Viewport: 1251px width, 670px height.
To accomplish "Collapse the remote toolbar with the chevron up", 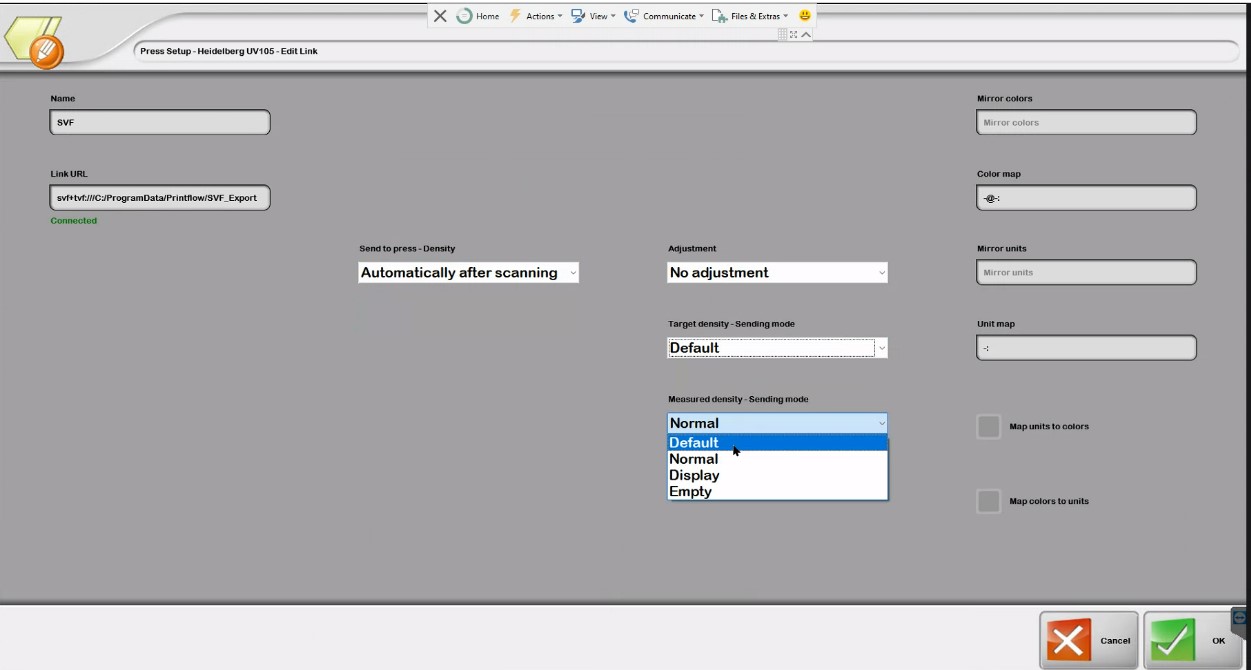I will click(x=806, y=34).
